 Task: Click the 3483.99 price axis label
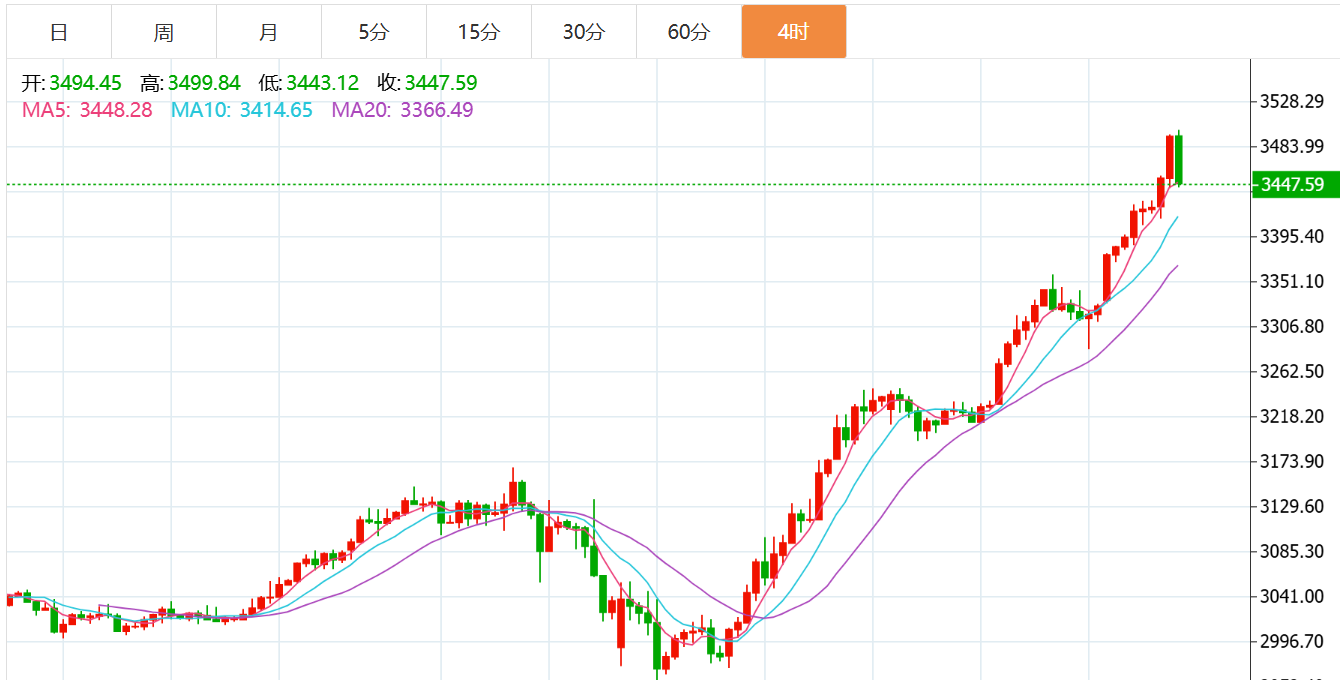(x=1293, y=146)
